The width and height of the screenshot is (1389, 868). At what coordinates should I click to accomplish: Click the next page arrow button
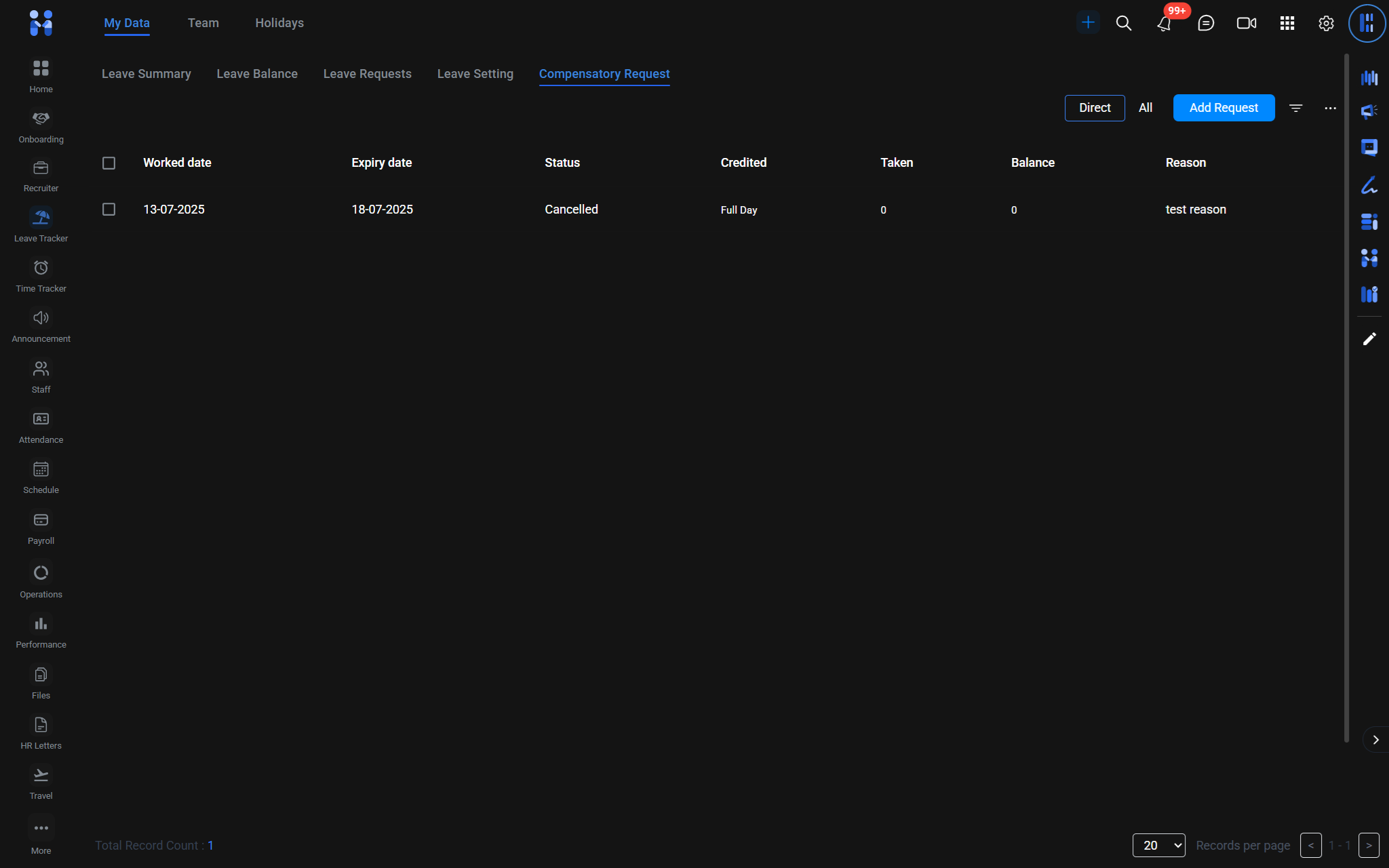pyautogui.click(x=1369, y=846)
